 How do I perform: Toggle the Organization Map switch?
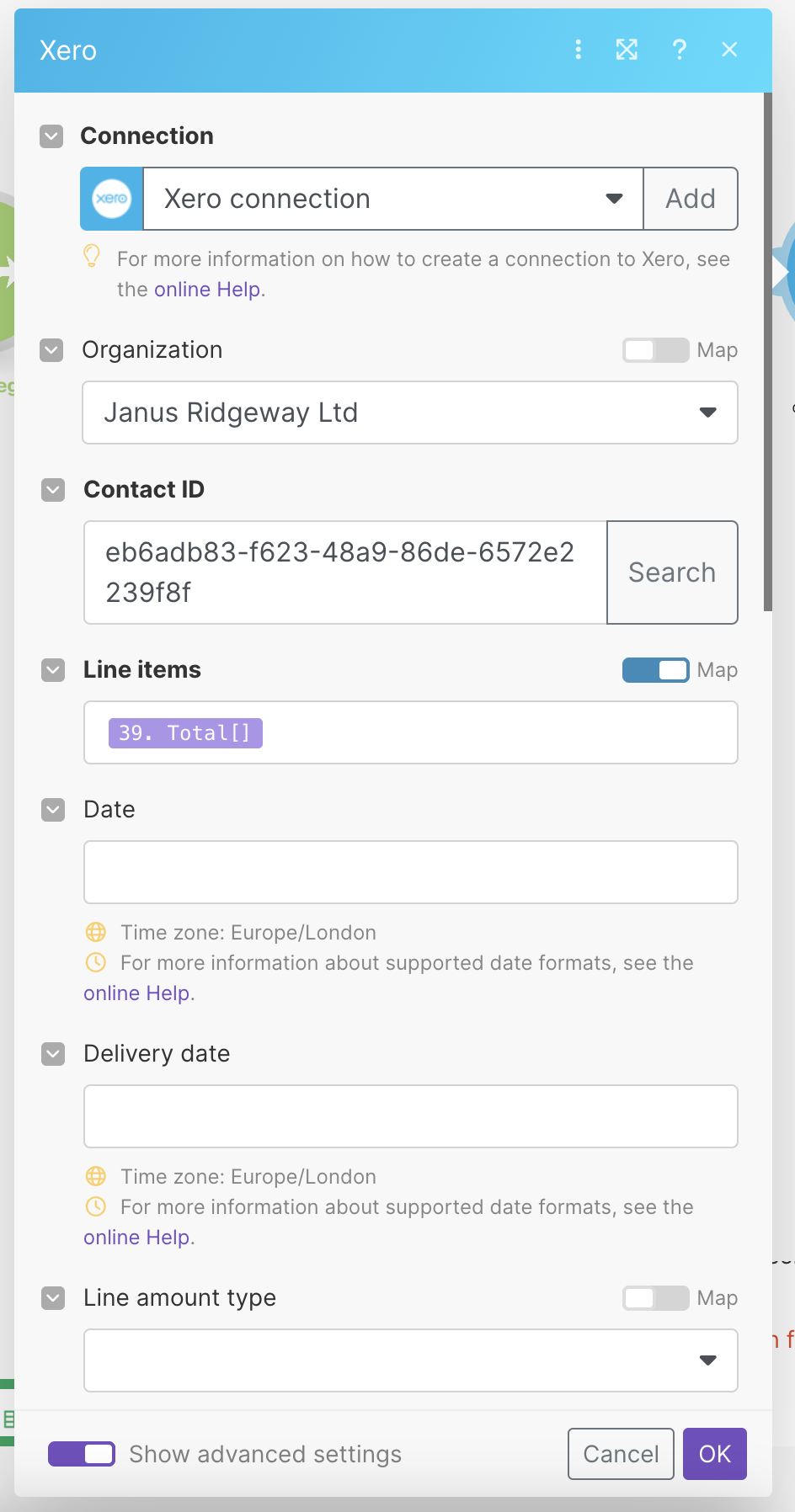(655, 350)
